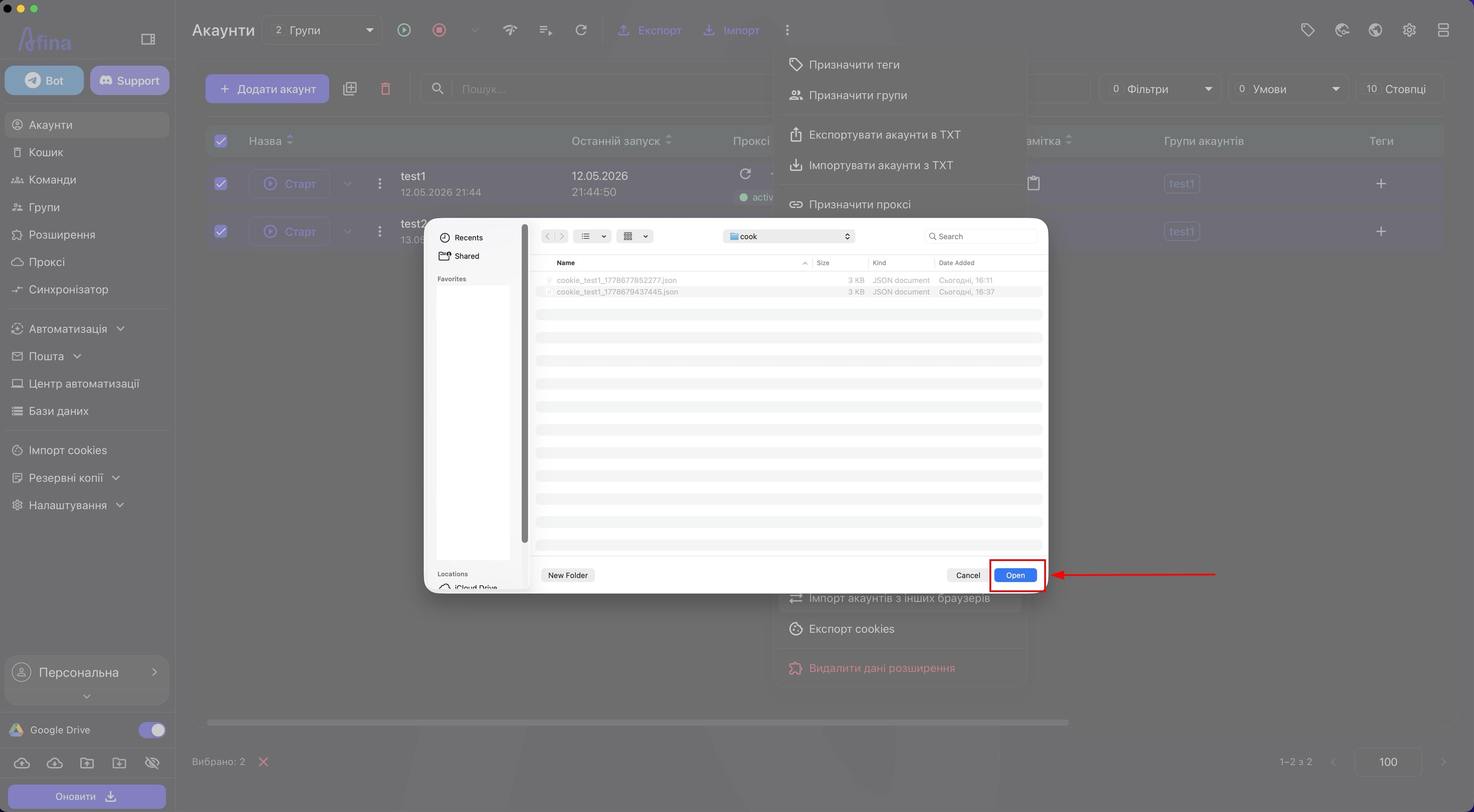
Task: Clear selection with red X near Вибрано
Action: click(x=263, y=762)
